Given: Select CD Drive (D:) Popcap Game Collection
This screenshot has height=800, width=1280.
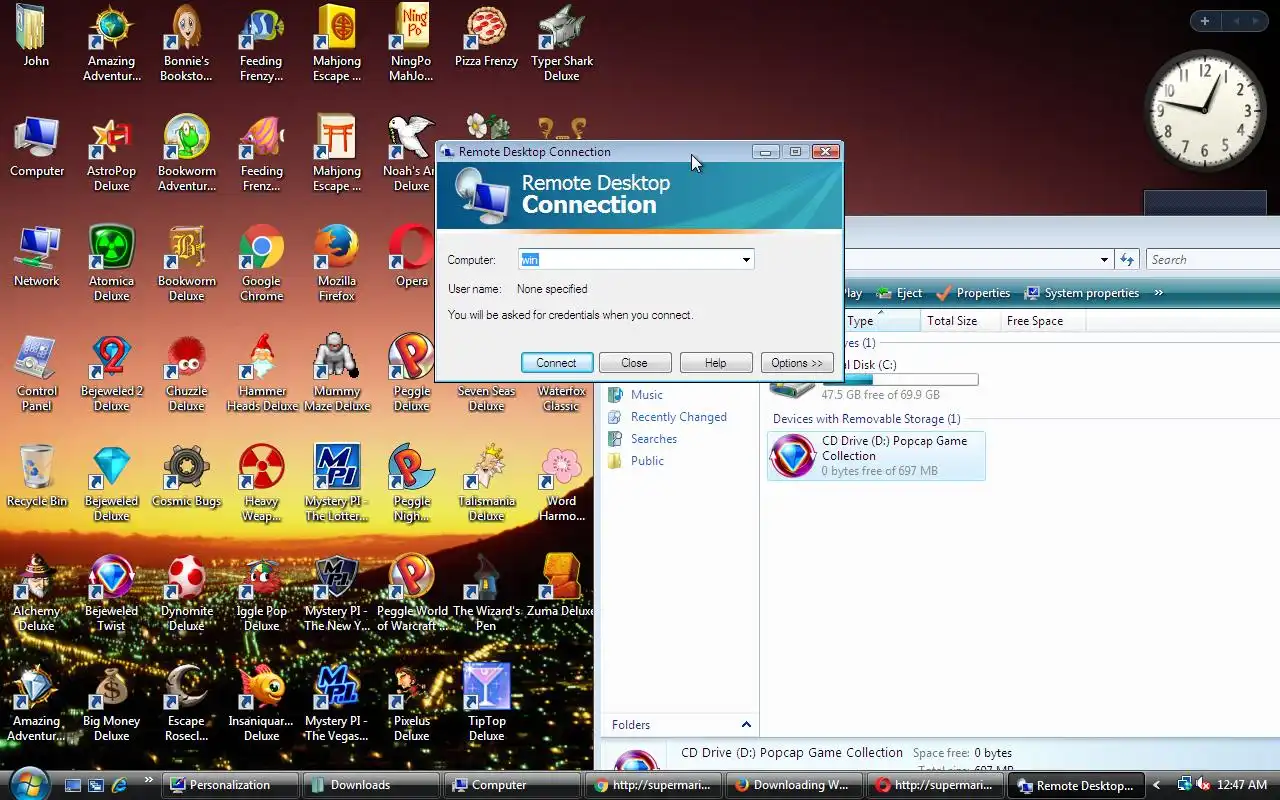Looking at the screenshot, I should point(876,456).
